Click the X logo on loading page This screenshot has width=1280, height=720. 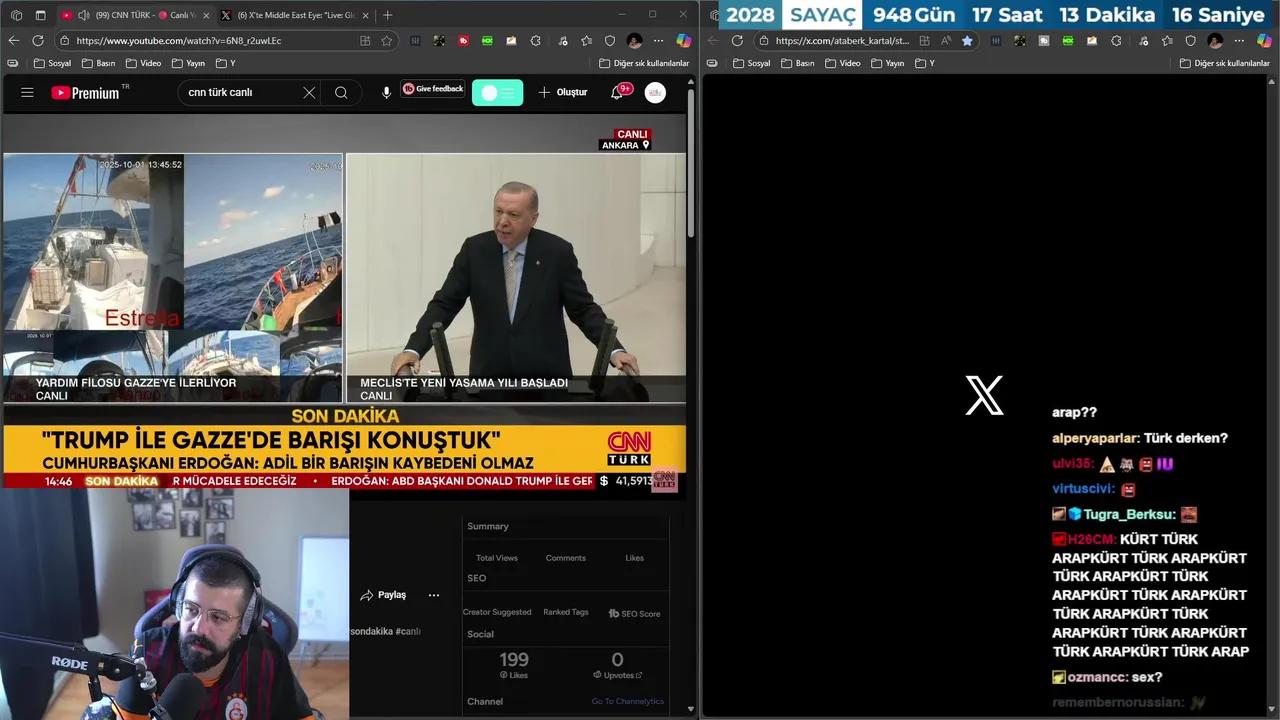click(984, 396)
